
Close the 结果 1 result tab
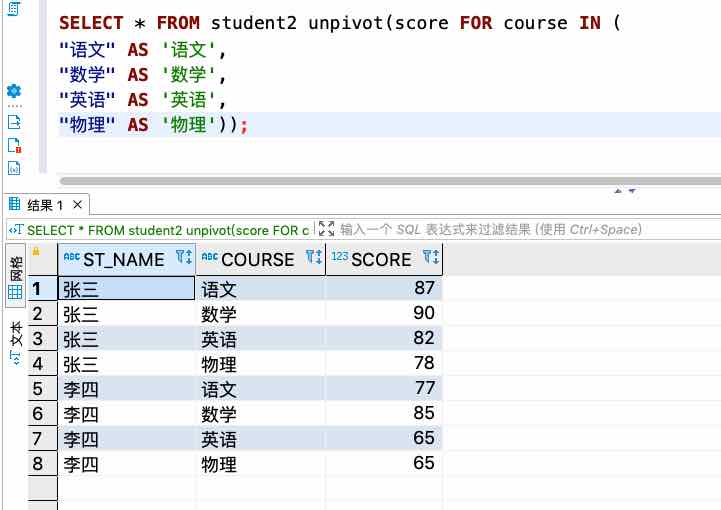coord(78,204)
